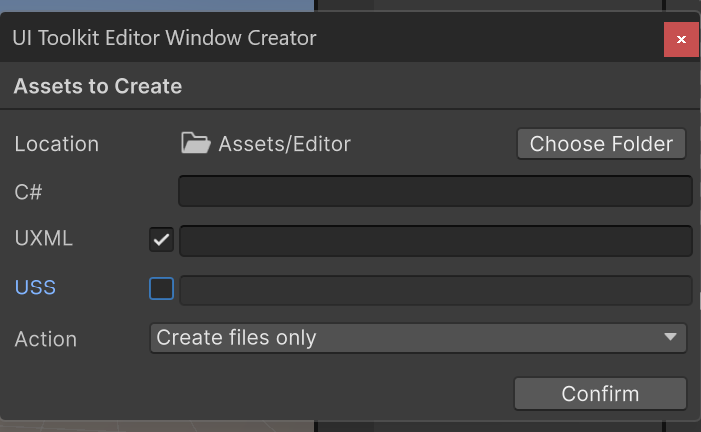Viewport: 701px width, 432px height.
Task: Enable the USS checkbox
Action: 161,288
